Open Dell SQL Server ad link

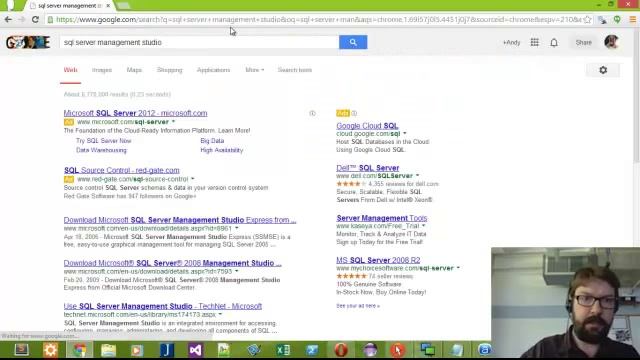(x=367, y=168)
